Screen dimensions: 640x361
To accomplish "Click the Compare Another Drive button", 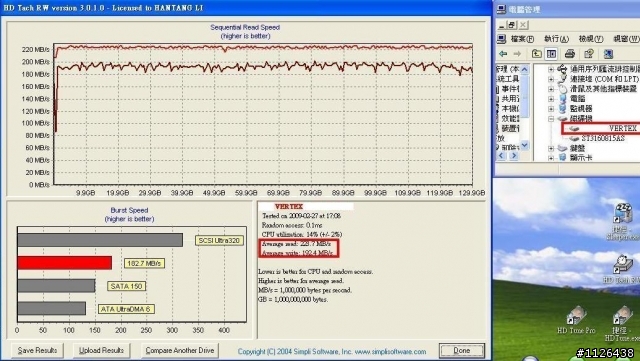I will click(180, 350).
